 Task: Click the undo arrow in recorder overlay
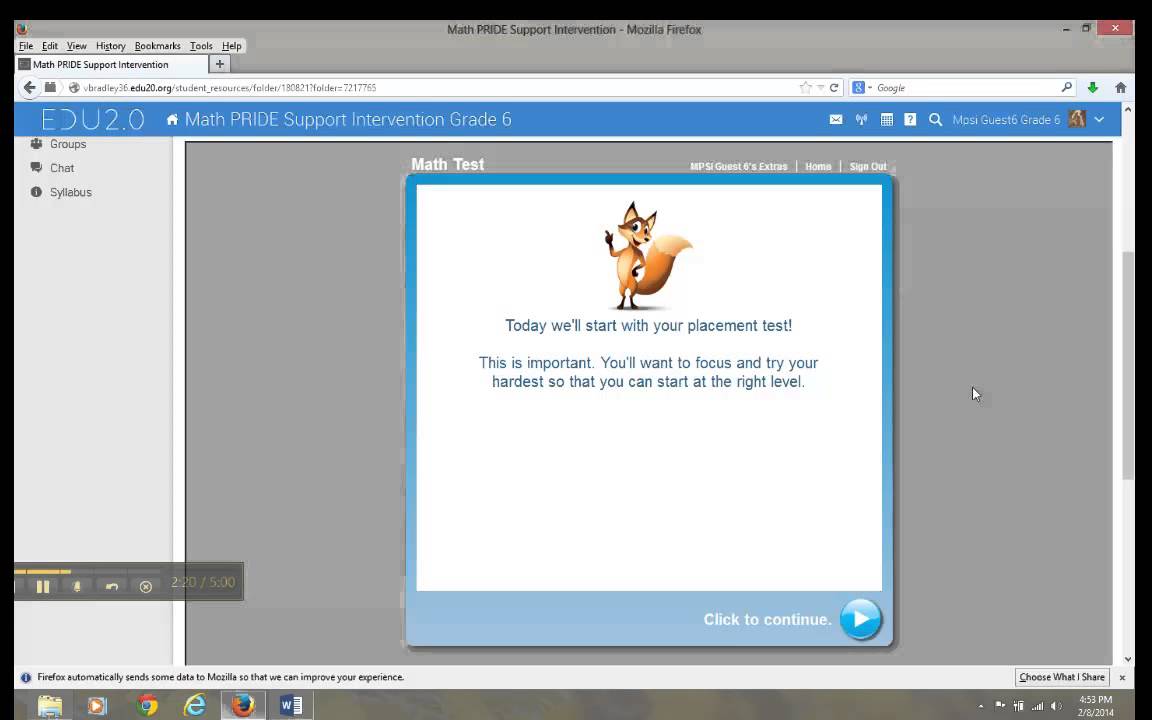pos(112,586)
